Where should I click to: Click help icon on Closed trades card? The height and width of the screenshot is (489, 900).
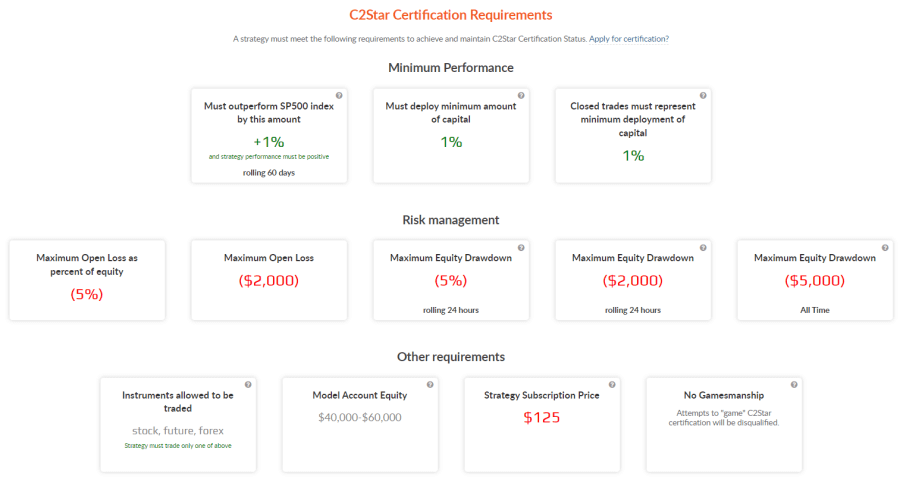click(x=703, y=95)
